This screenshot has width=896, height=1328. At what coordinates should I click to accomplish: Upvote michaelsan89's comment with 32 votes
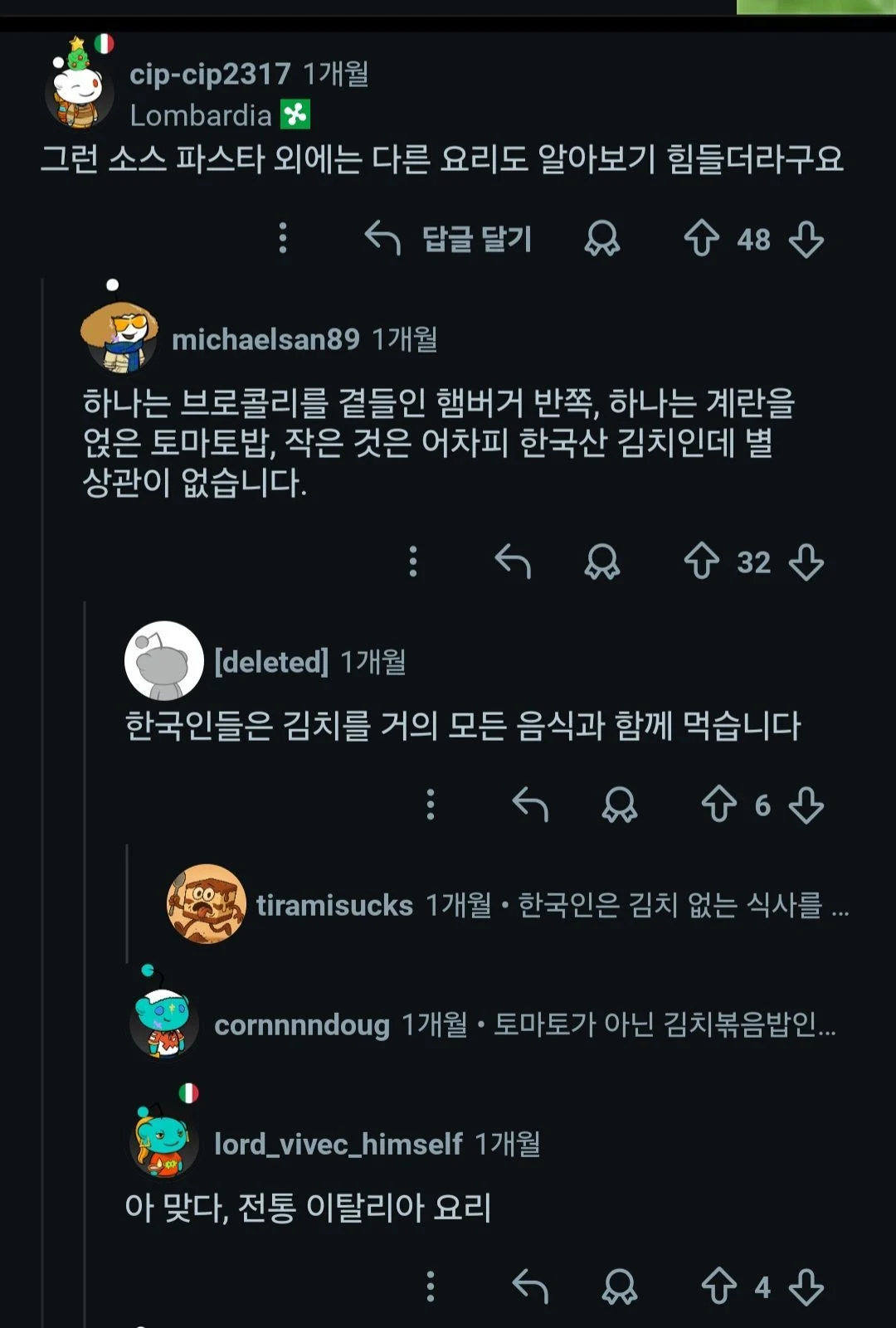[701, 562]
